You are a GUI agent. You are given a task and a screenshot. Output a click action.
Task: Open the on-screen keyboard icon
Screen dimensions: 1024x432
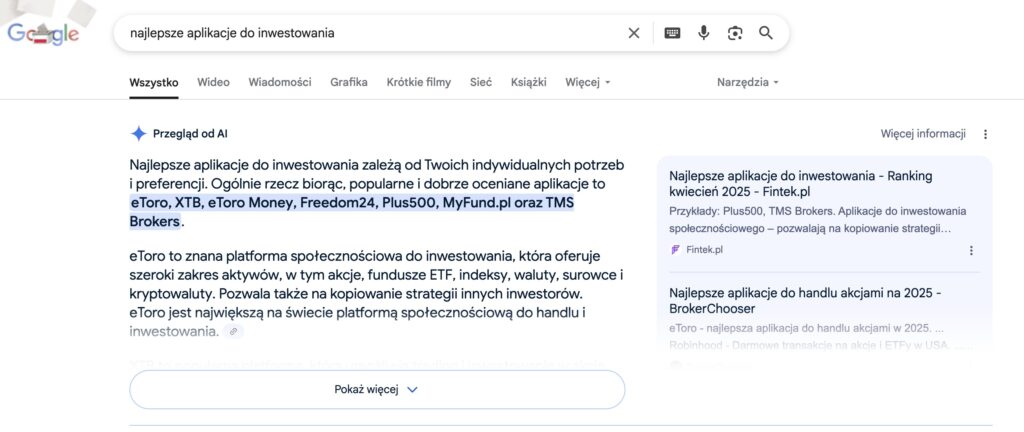point(672,33)
